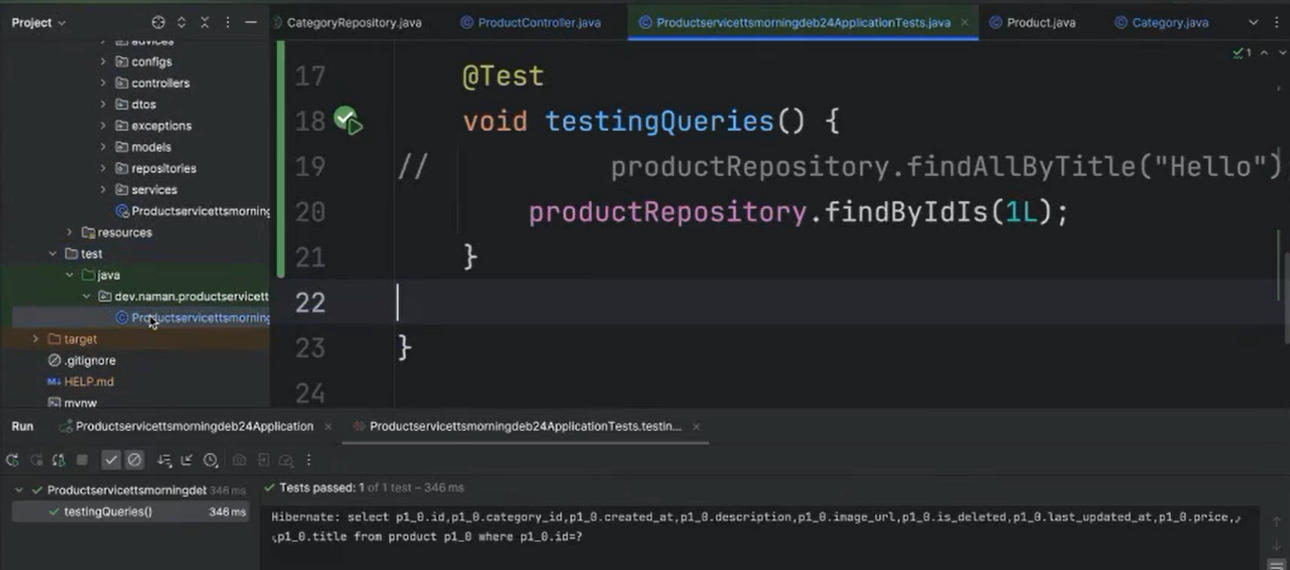Click previous highlighted problem up arrow
Image resolution: width=1290 pixels, height=570 pixels.
1264,52
